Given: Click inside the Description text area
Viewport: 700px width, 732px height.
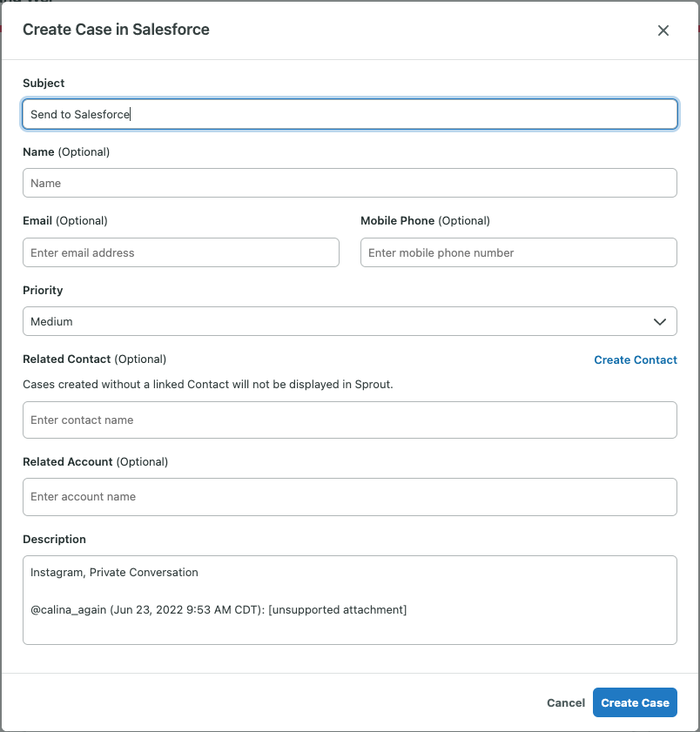Looking at the screenshot, I should [x=350, y=600].
